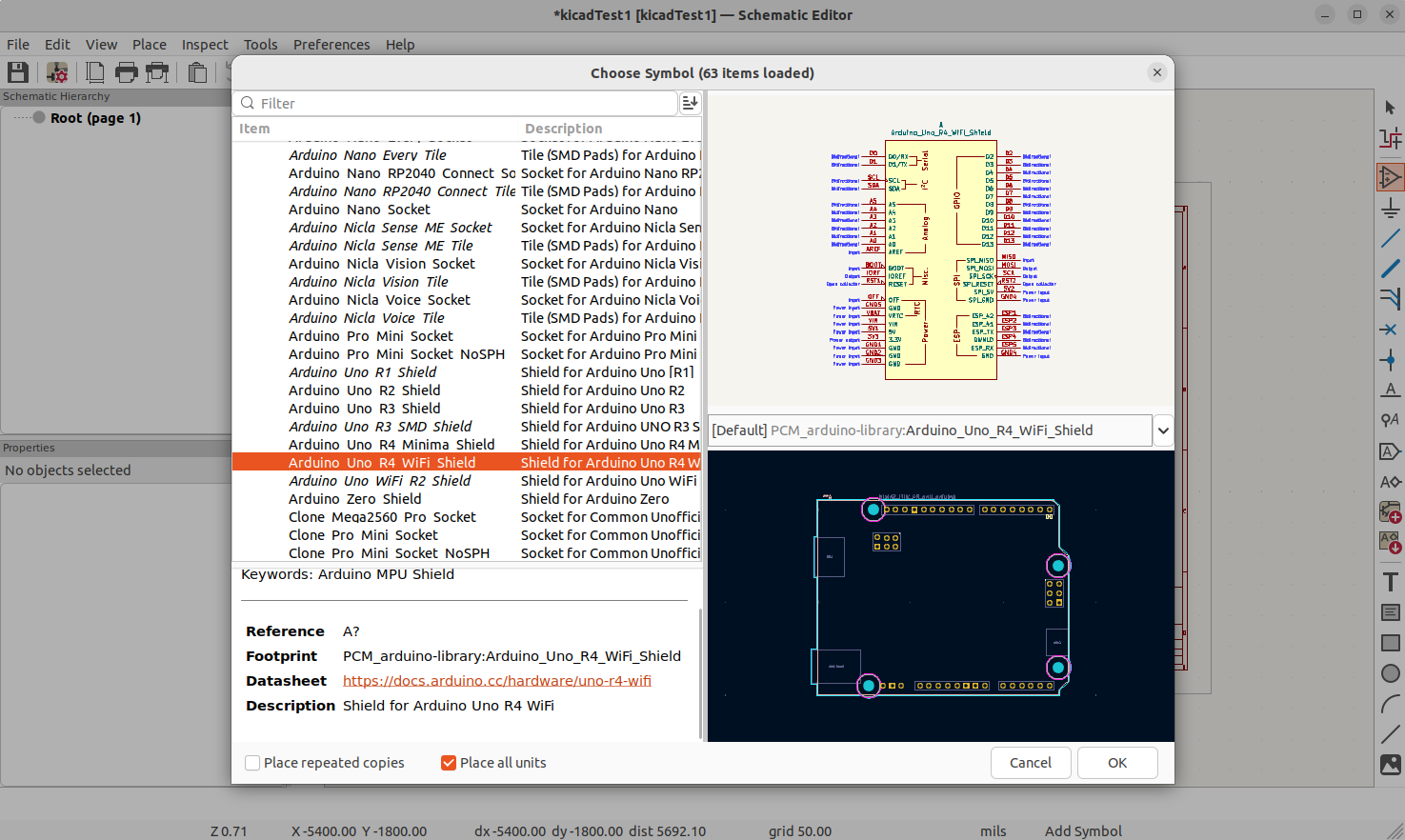Click the footprint combo box field
The image size is (1405, 840).
click(x=930, y=430)
